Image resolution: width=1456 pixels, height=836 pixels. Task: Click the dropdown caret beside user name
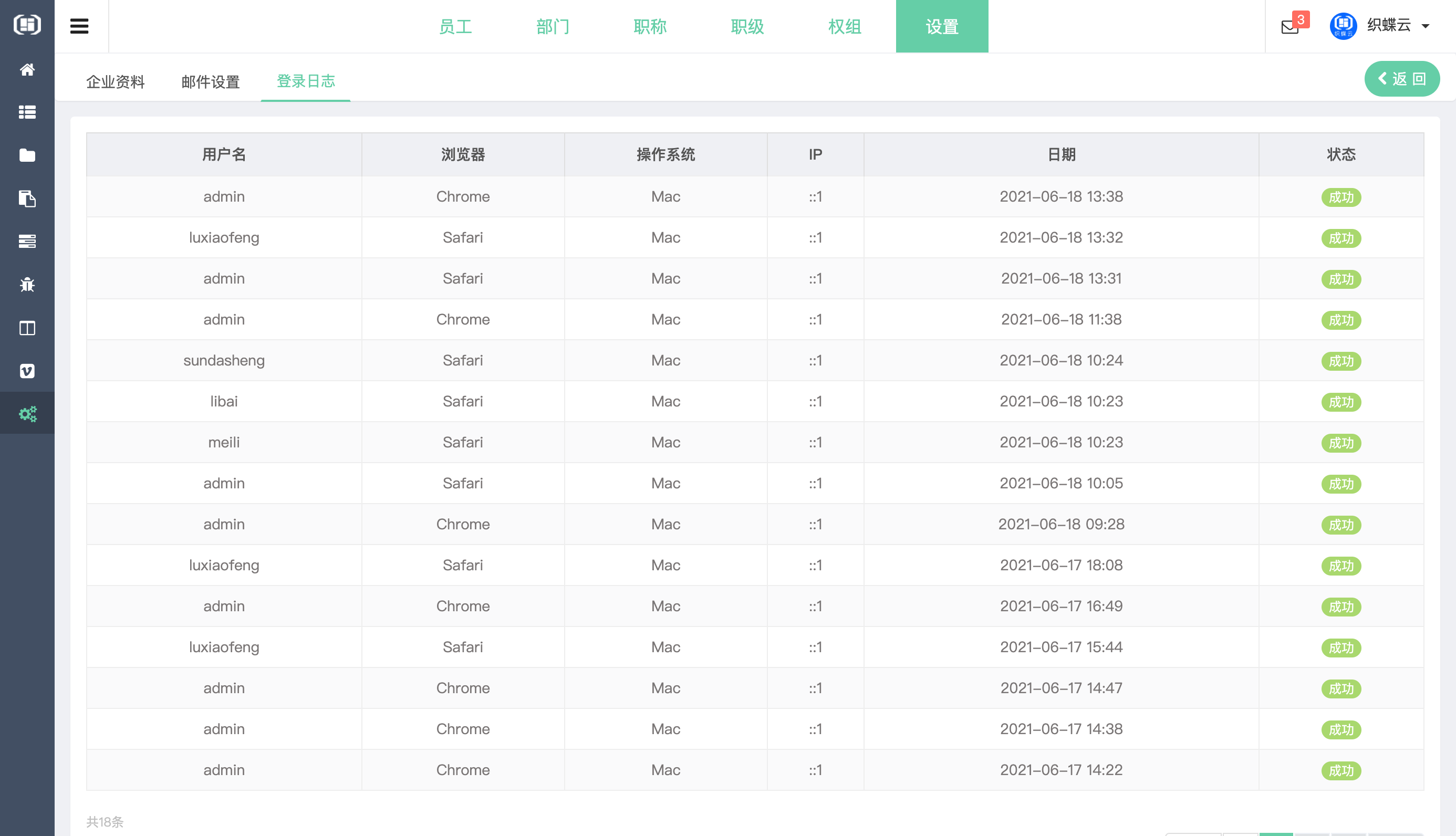point(1426,26)
